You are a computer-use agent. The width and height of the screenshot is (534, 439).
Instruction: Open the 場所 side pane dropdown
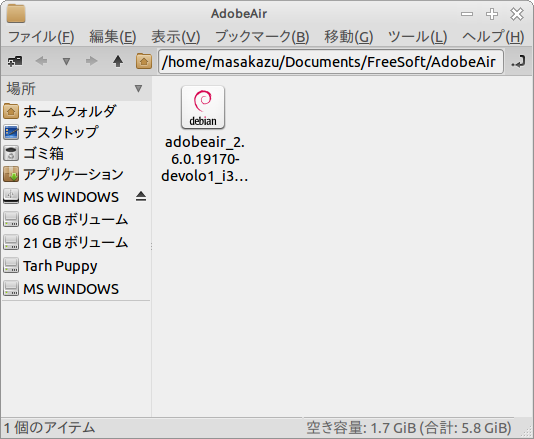pos(138,89)
